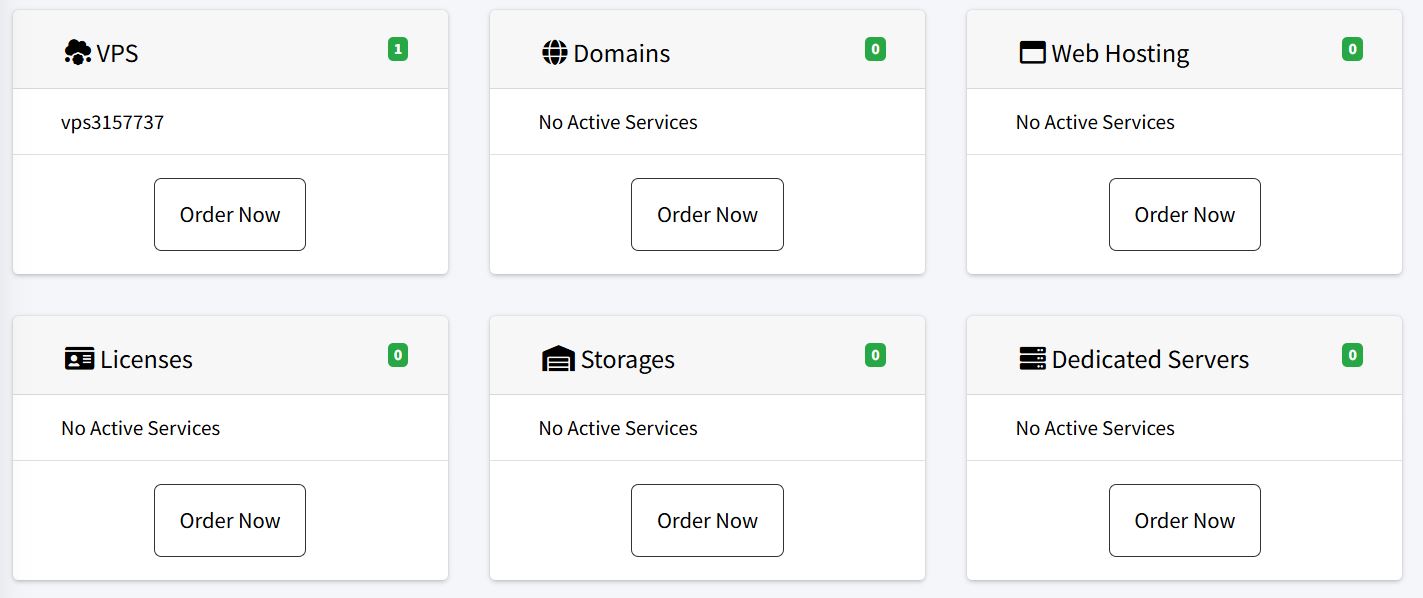Click the Dedicated Servers count badge
Viewport: 1423px width, 598px height.
point(1352,355)
